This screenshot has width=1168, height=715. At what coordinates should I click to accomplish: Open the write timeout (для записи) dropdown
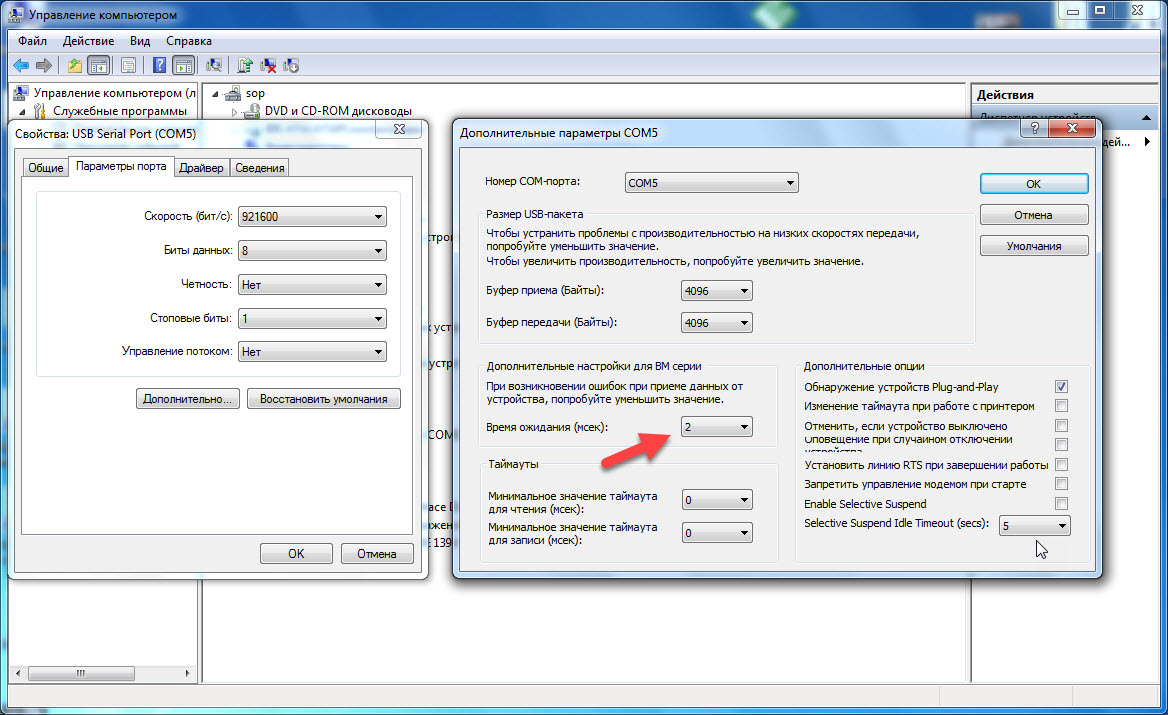(x=717, y=533)
